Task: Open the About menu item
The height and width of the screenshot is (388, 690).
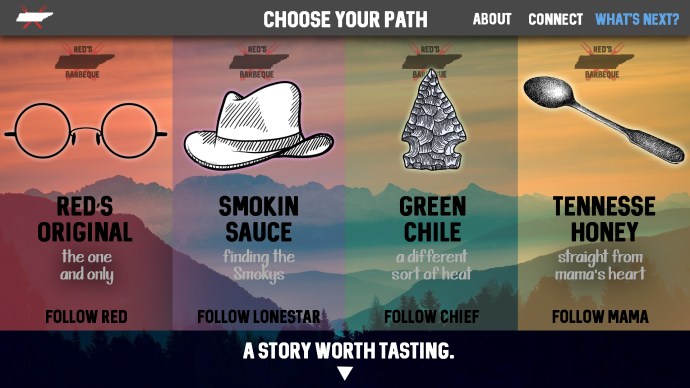Action: pos(492,19)
